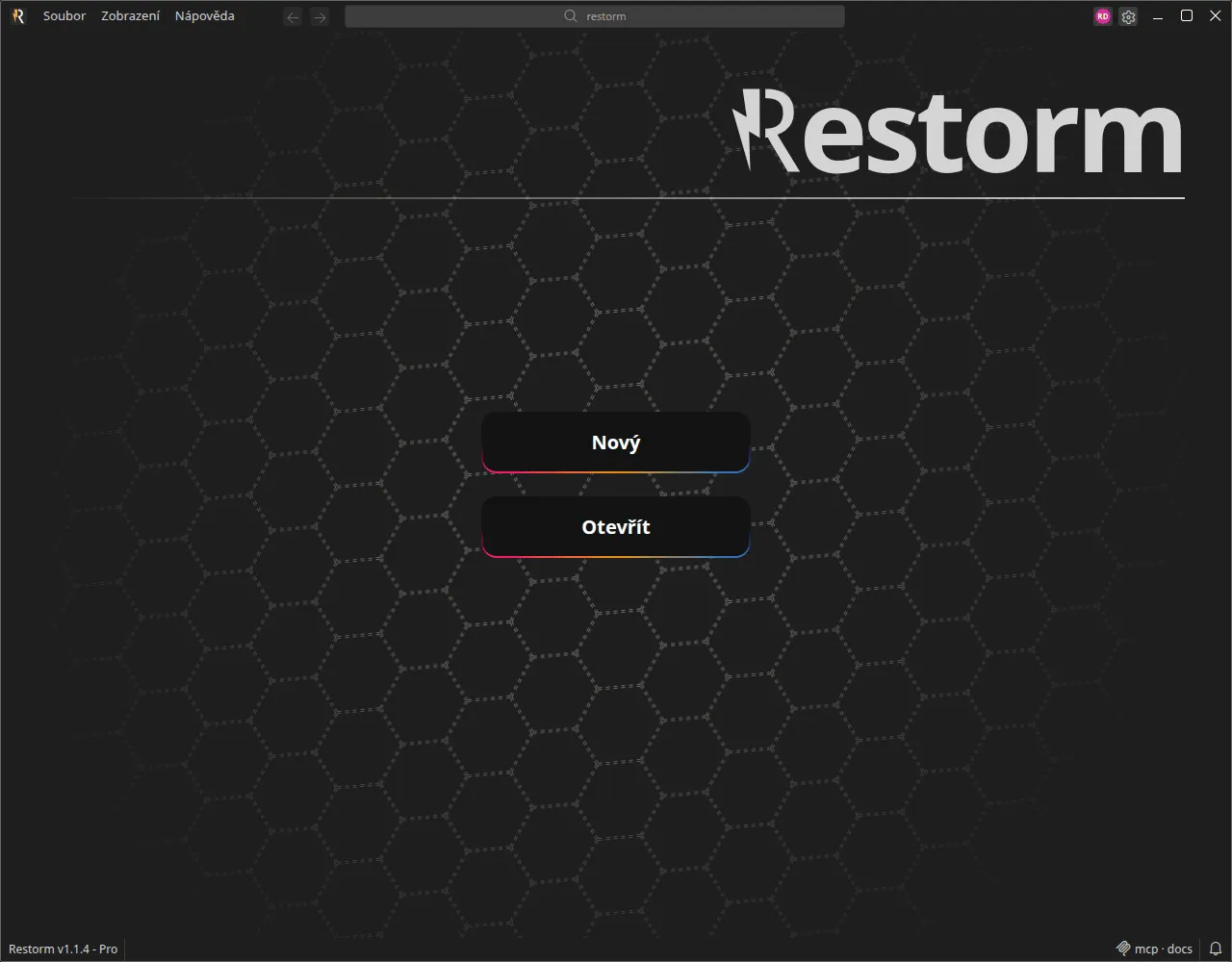Open the Soubor menu

[64, 16]
